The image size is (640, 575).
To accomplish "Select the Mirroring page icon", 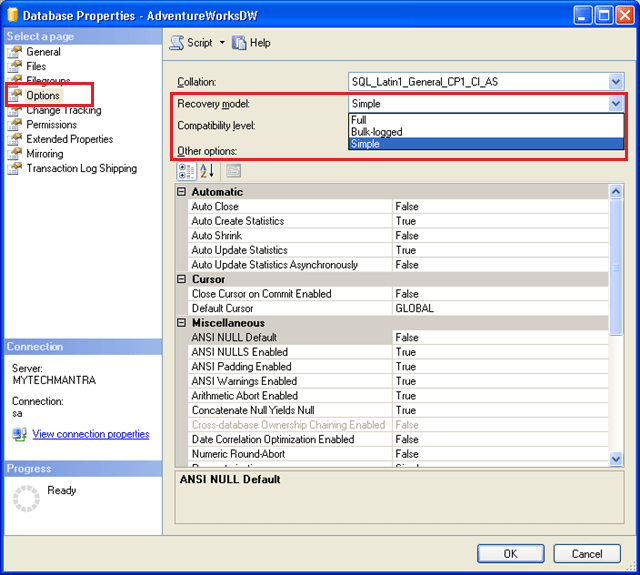I will tap(15, 154).
